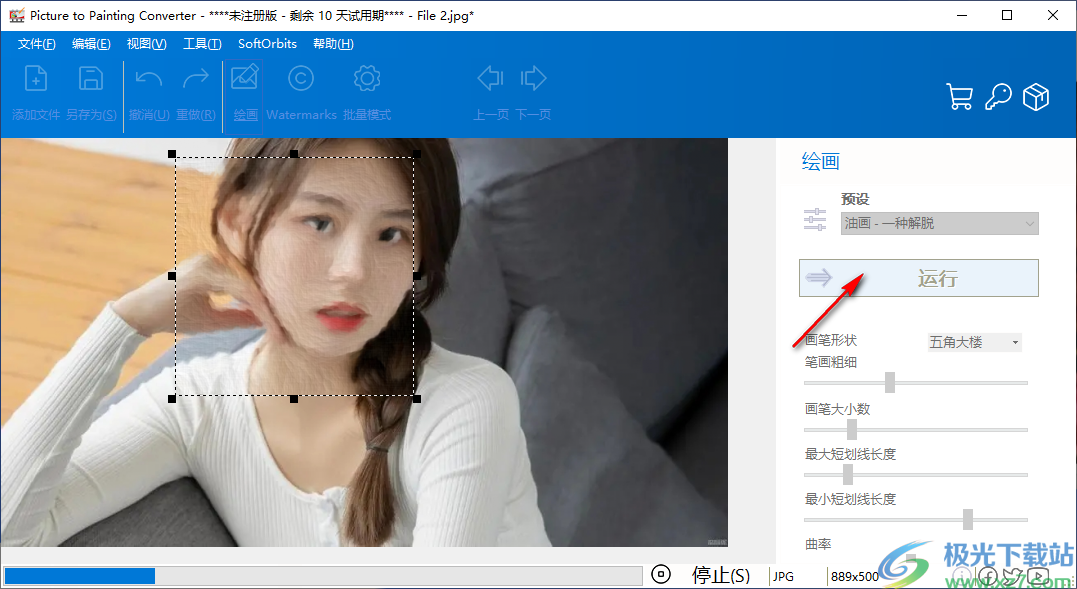This screenshot has height=589, width=1077.
Task: Go to previous page (上一页) arrow
Action: [490, 78]
